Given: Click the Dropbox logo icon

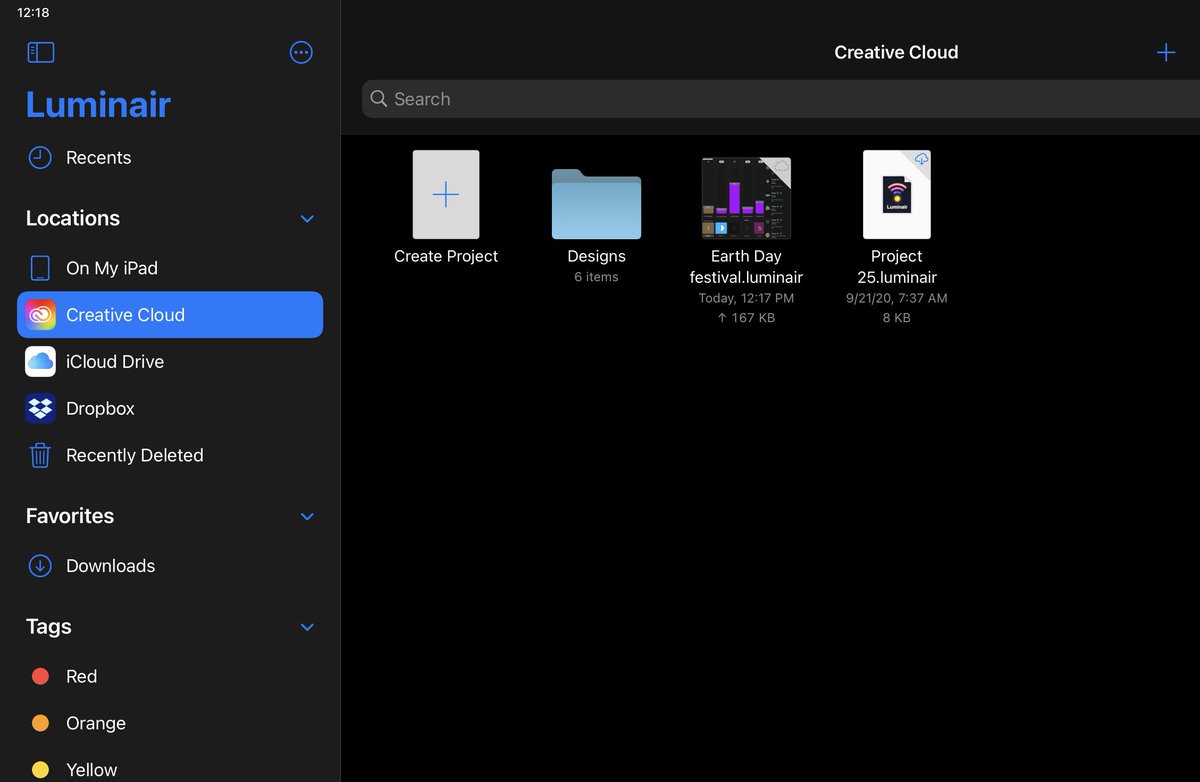Looking at the screenshot, I should click(x=40, y=408).
